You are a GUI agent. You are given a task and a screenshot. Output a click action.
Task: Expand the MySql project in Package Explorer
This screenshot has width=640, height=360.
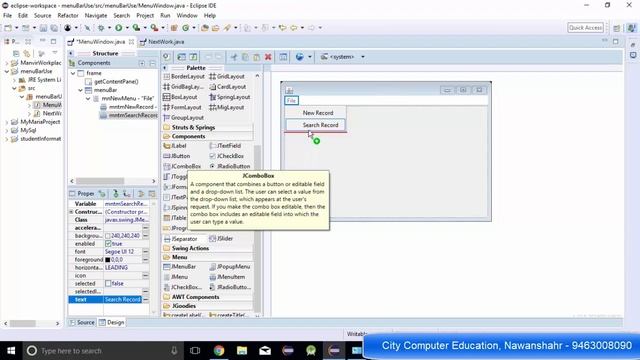click(7, 131)
